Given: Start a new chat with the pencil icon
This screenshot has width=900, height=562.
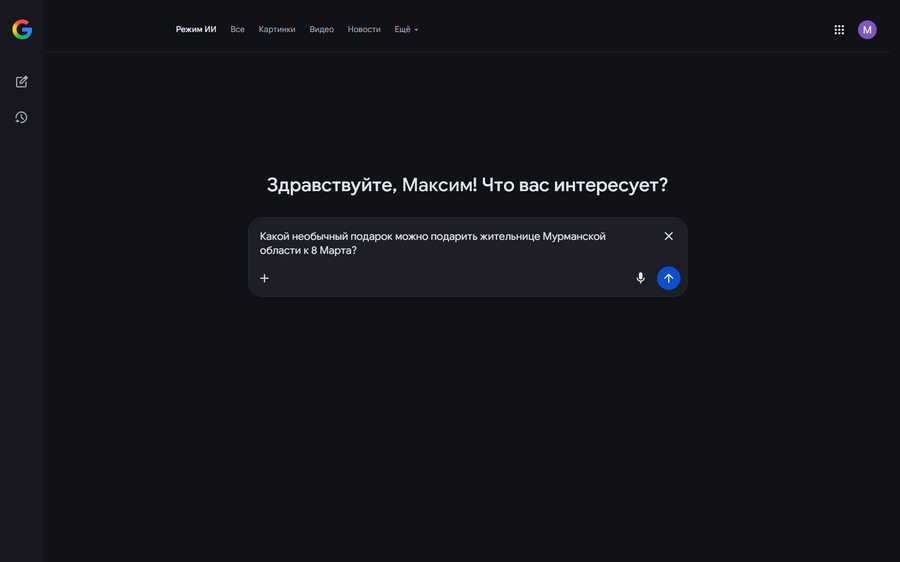Looking at the screenshot, I should coord(21,82).
